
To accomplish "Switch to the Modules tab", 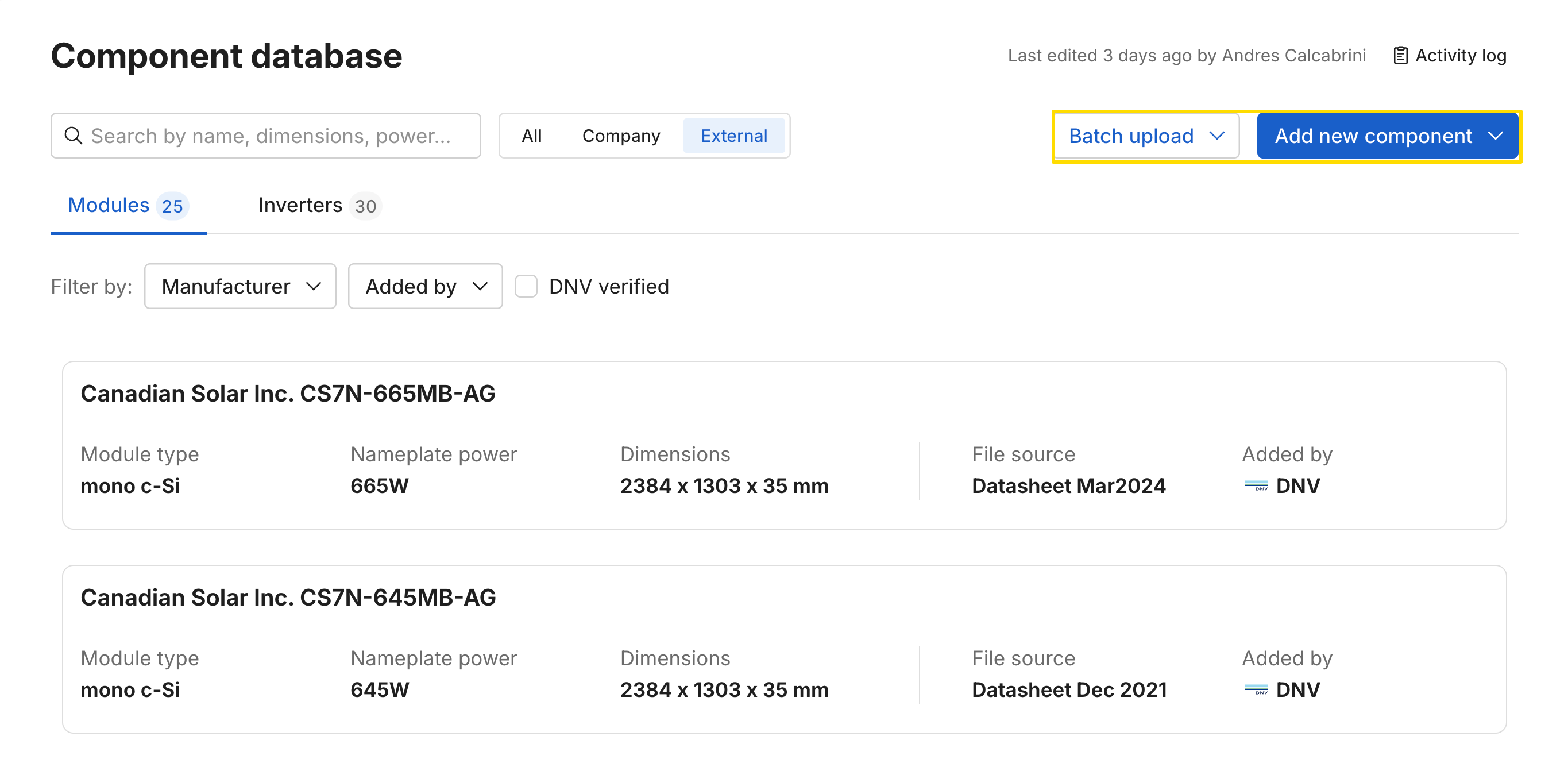I will pos(129,206).
